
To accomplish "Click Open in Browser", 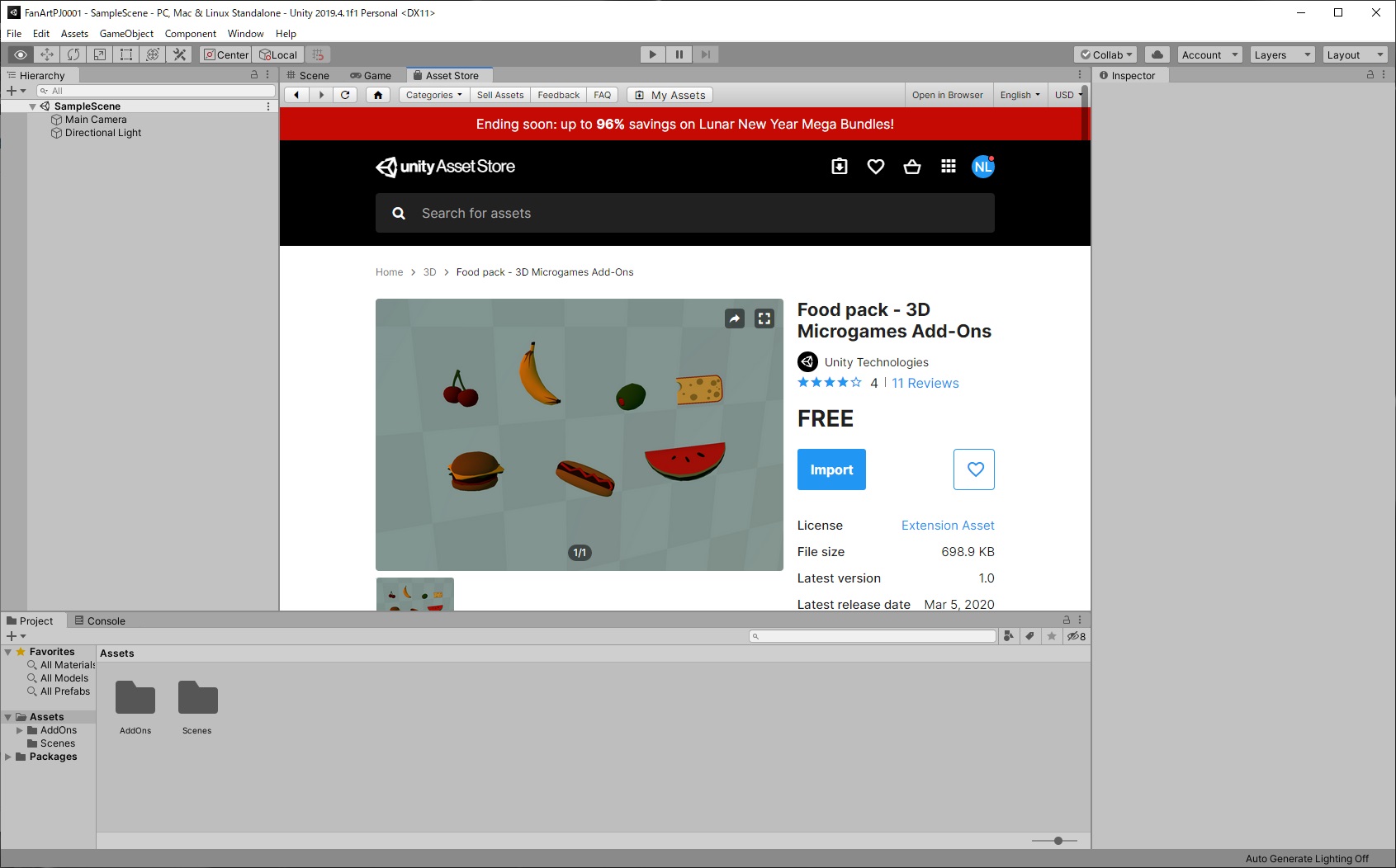I will coord(948,95).
